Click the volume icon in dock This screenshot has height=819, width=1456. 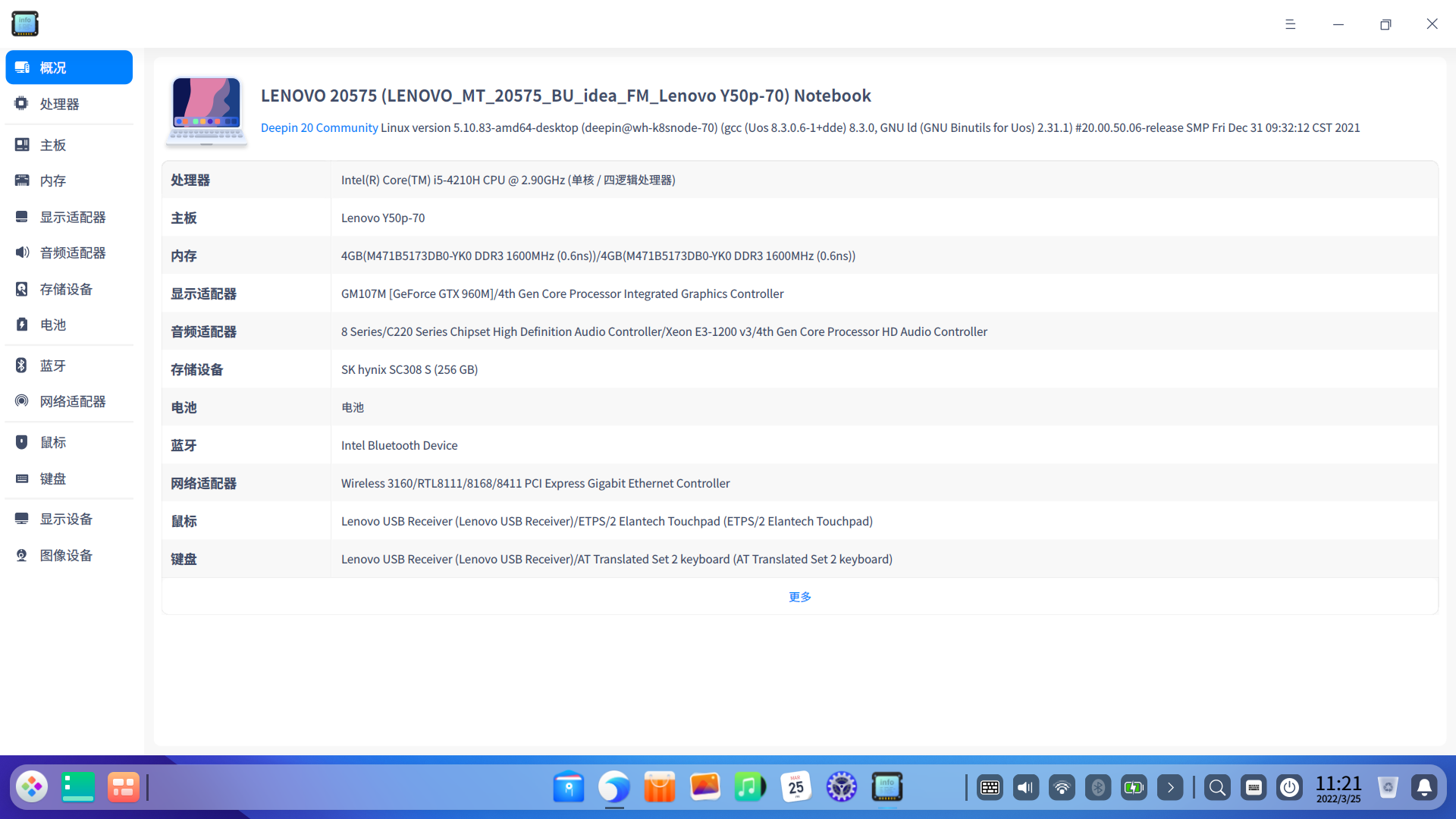coord(1025,788)
